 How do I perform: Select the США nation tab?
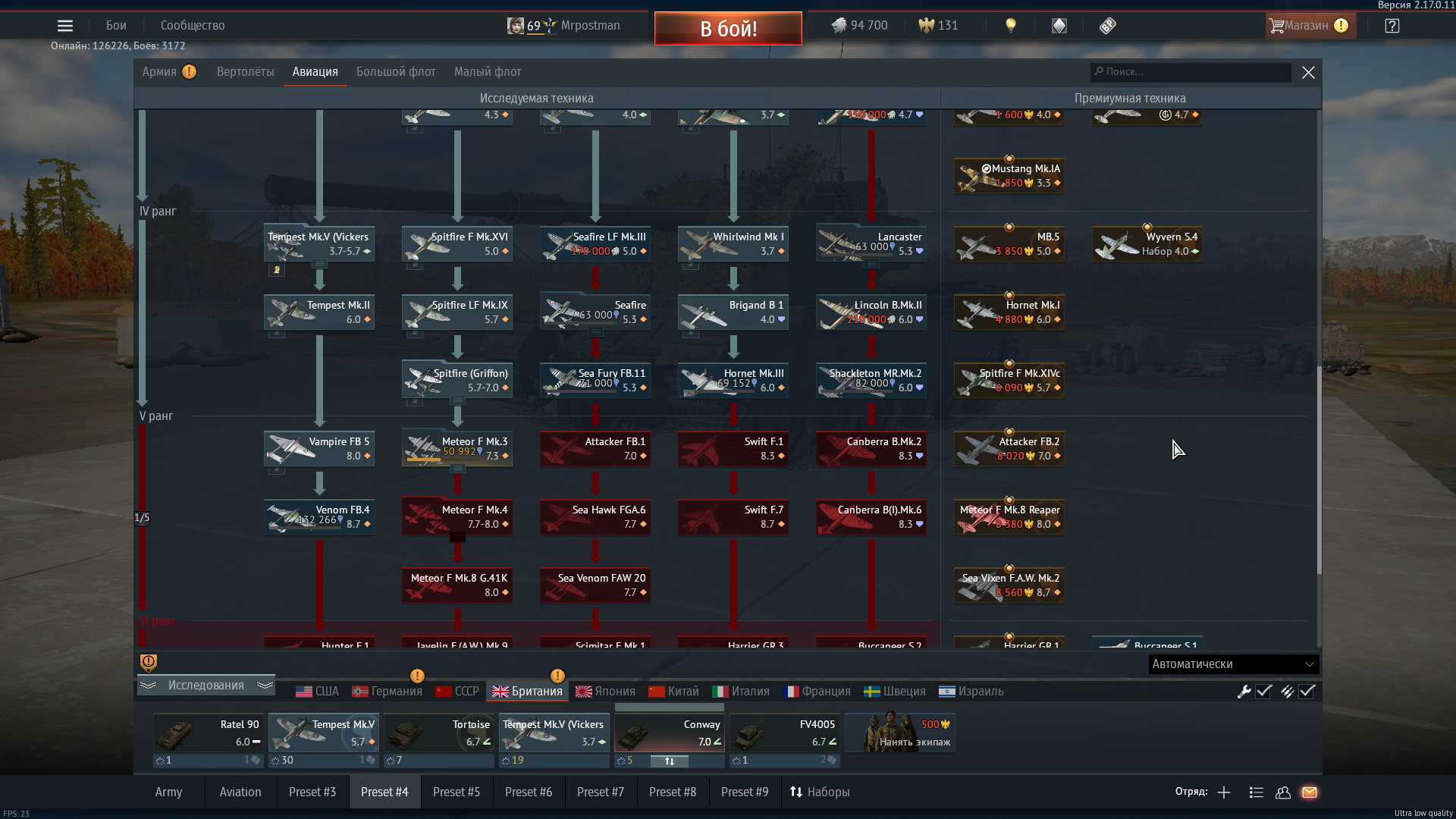(318, 691)
